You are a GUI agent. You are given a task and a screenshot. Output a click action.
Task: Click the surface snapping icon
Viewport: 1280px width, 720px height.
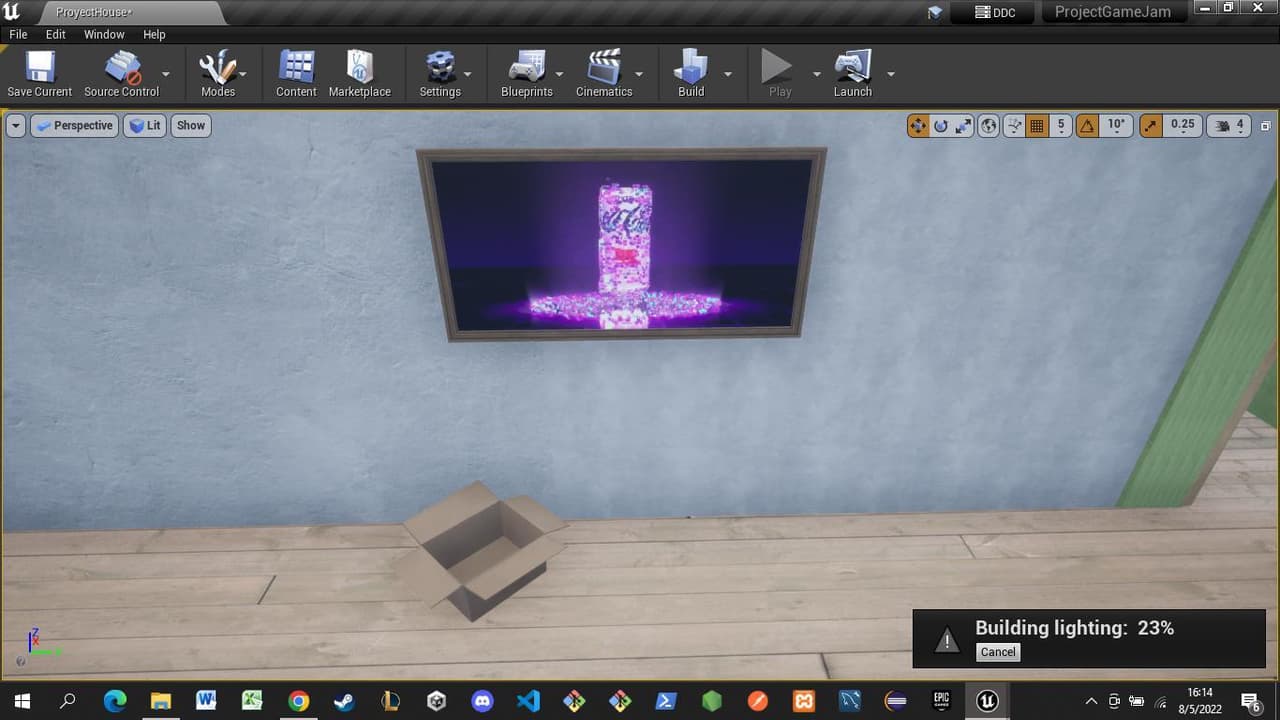point(1014,126)
